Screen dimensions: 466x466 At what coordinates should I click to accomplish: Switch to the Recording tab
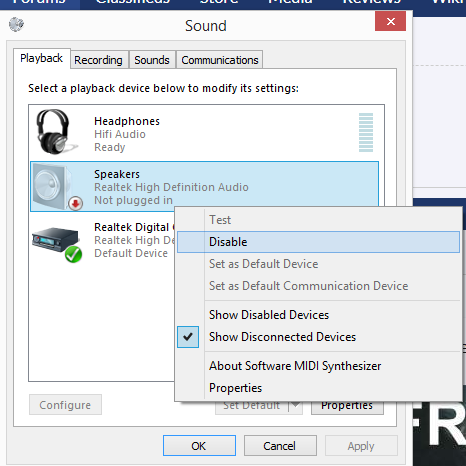(98, 60)
